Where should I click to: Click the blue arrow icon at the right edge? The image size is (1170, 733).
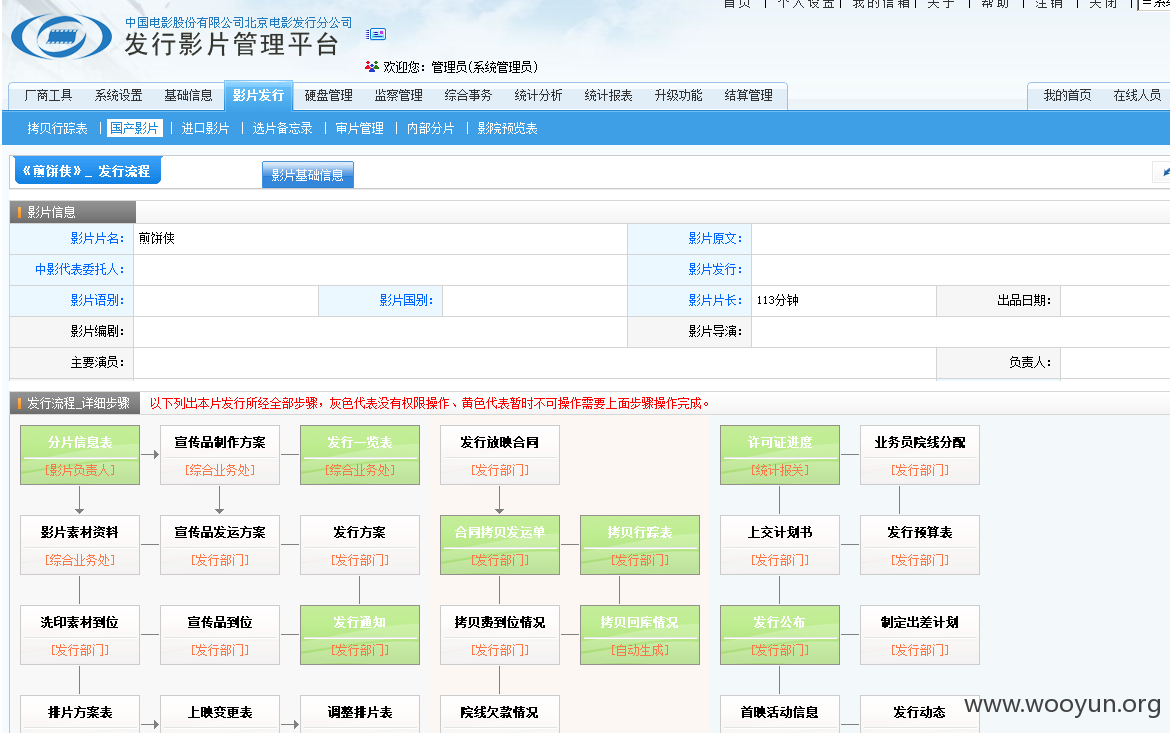(1164, 172)
